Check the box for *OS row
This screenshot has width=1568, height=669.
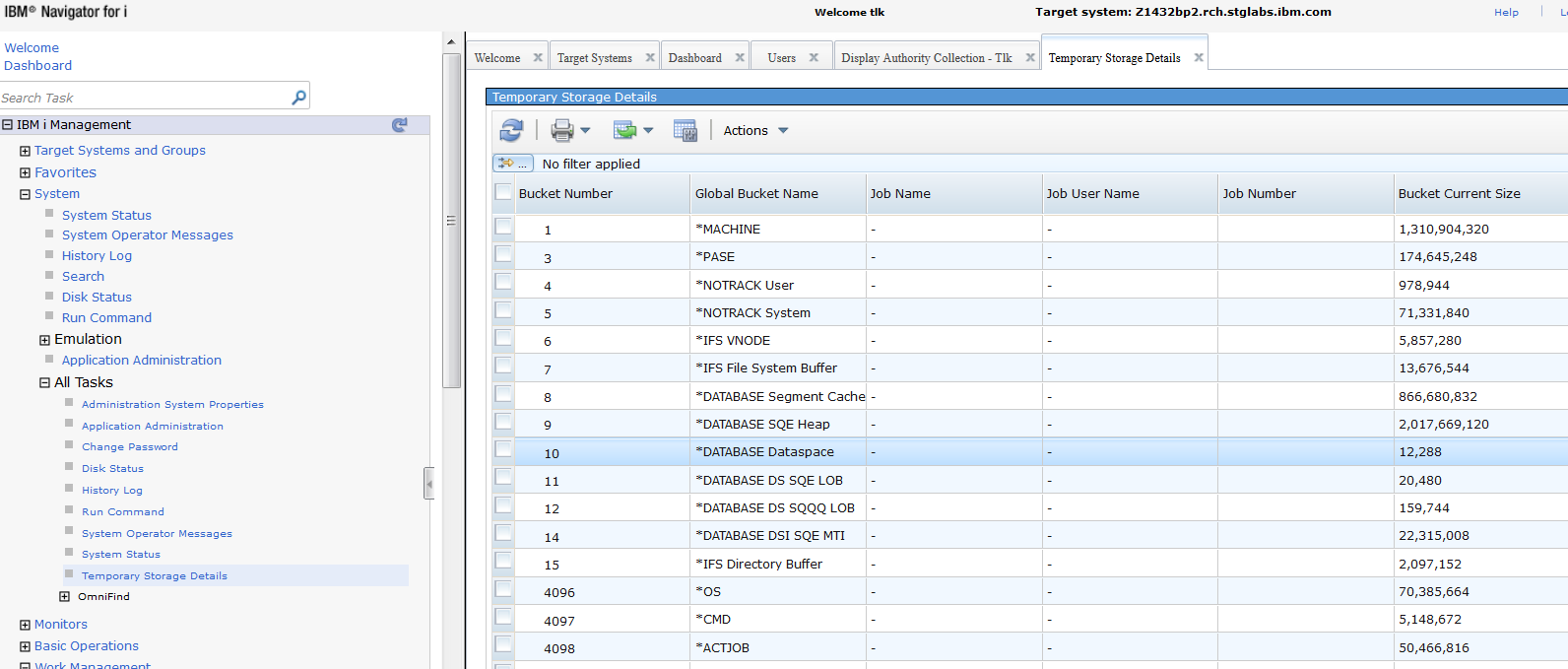503,589
